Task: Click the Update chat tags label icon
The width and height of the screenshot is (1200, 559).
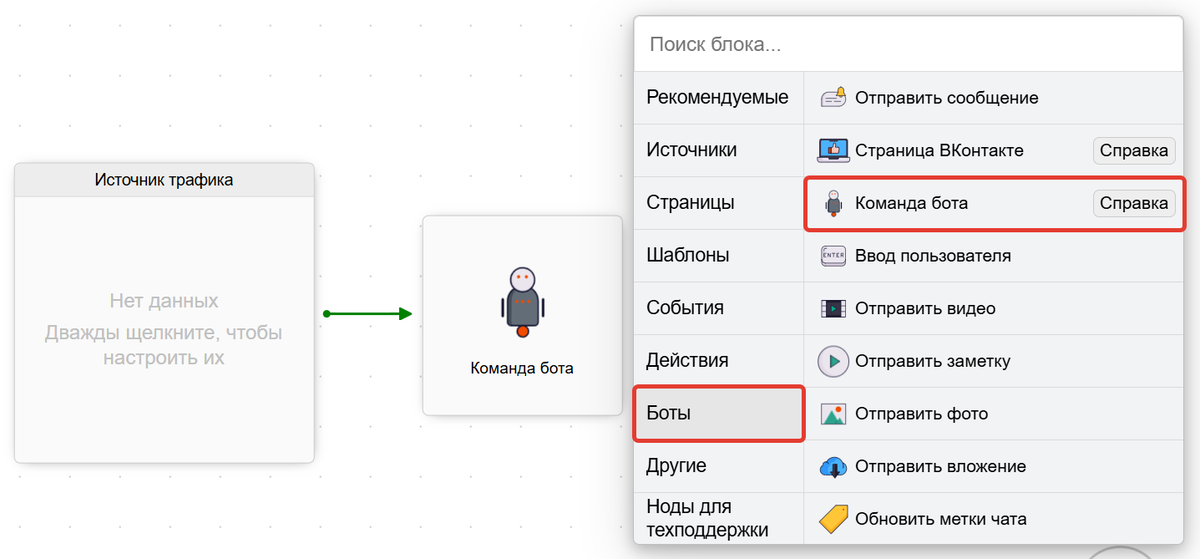Action: point(834,518)
